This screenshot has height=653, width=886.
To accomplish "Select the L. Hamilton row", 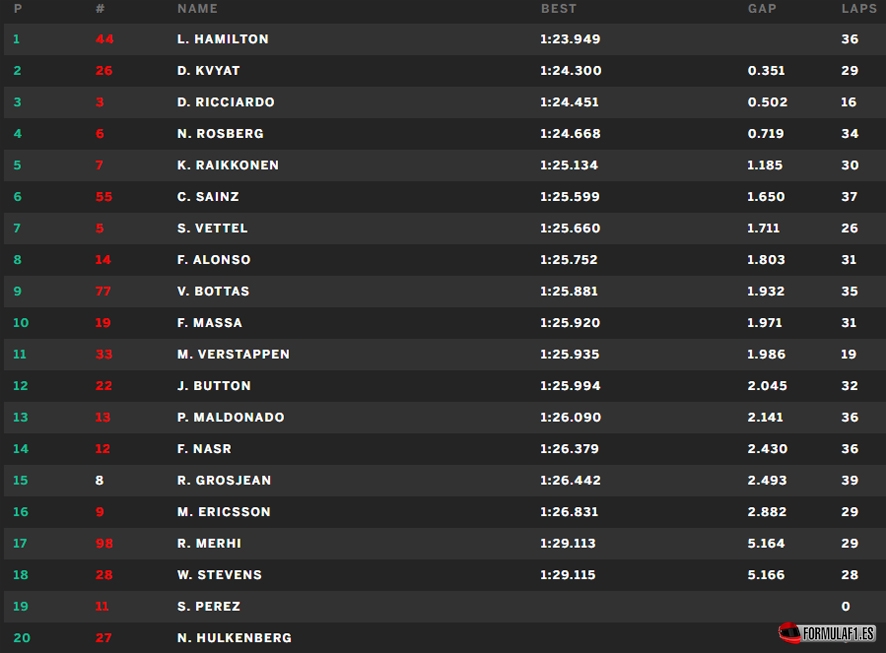I will pos(445,39).
